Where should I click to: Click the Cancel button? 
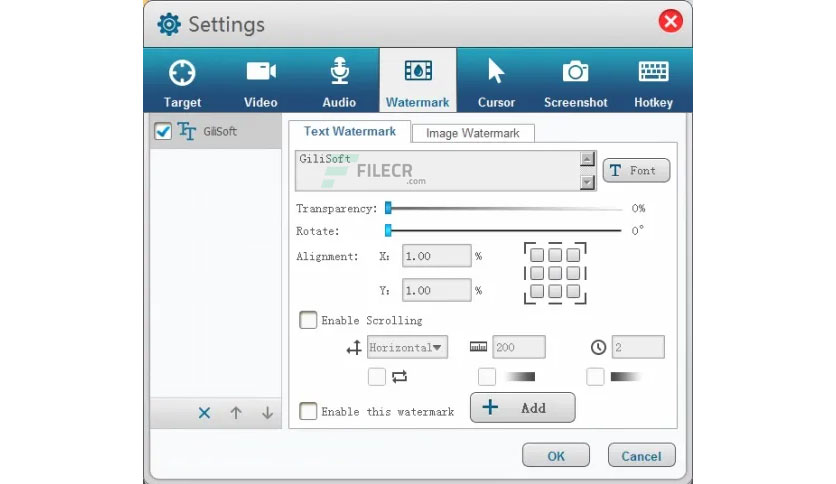[x=641, y=455]
